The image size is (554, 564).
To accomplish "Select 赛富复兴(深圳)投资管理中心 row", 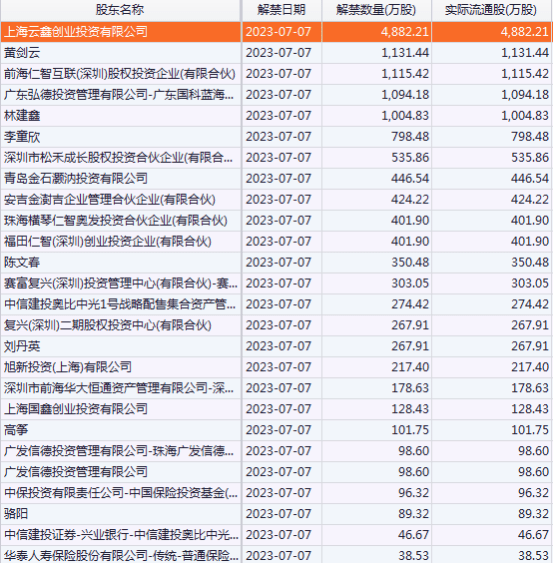I will 276,283.
